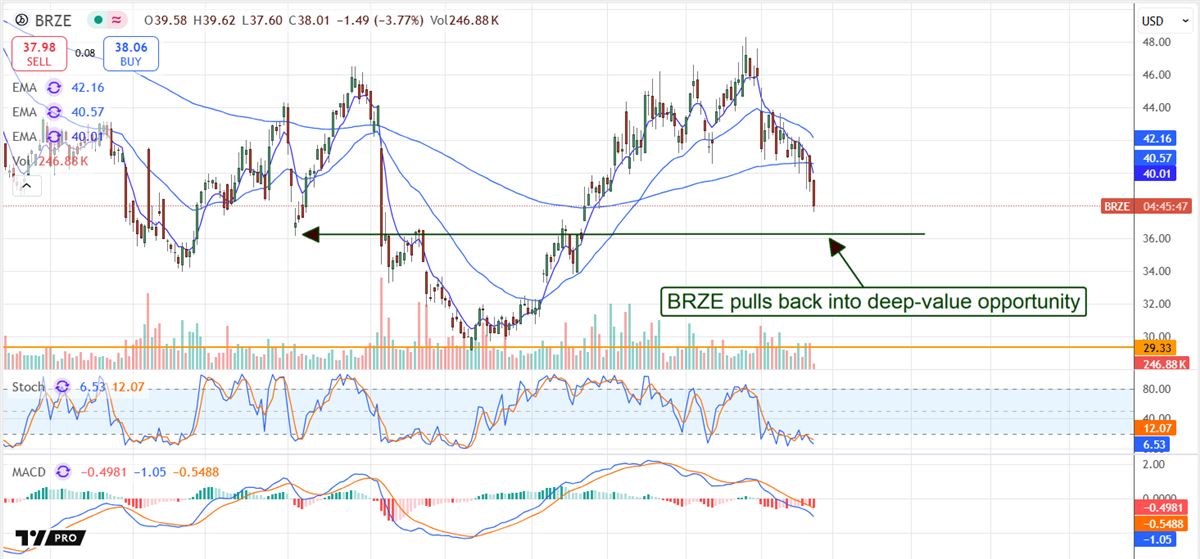Click the MACD indicator refresh icon

64,471
